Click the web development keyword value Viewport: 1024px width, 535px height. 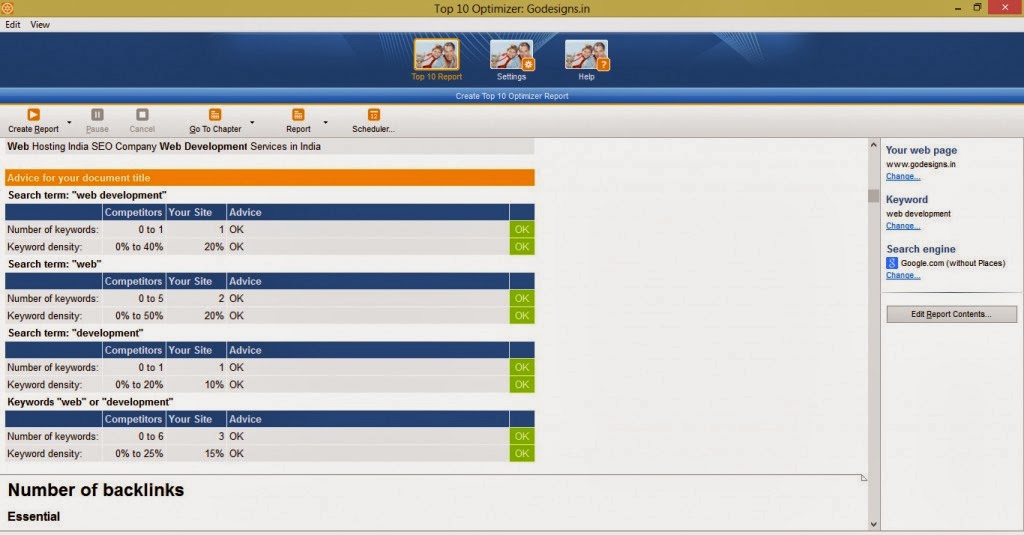918,214
